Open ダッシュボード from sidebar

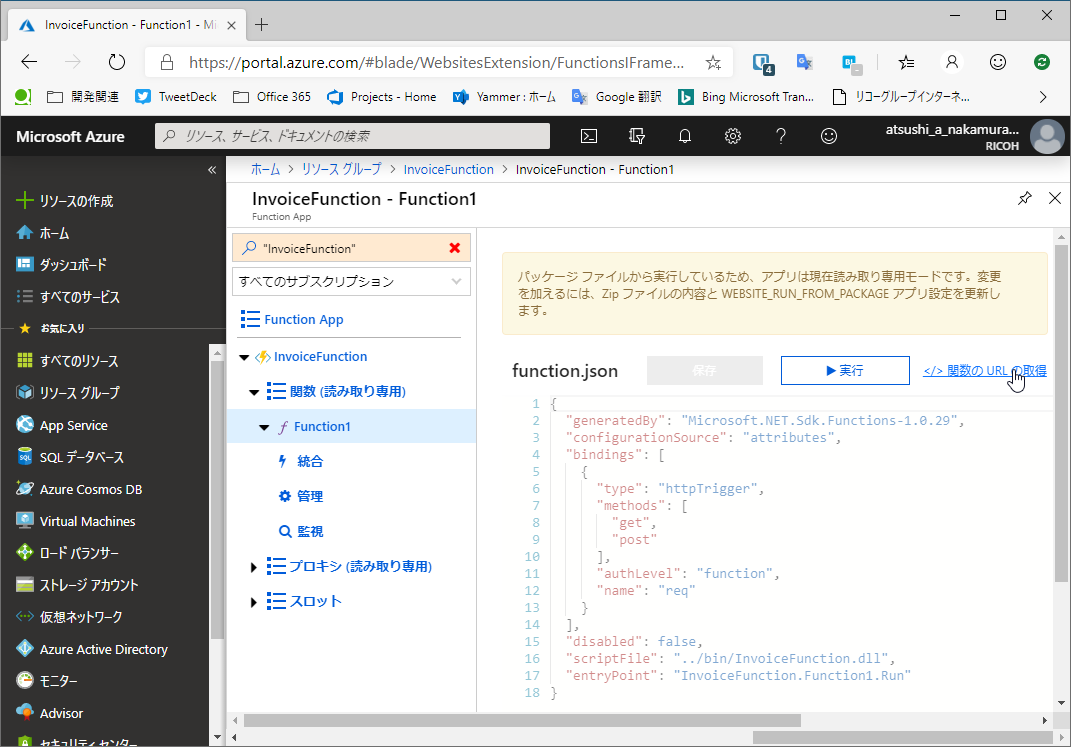pyautogui.click(x=61, y=265)
